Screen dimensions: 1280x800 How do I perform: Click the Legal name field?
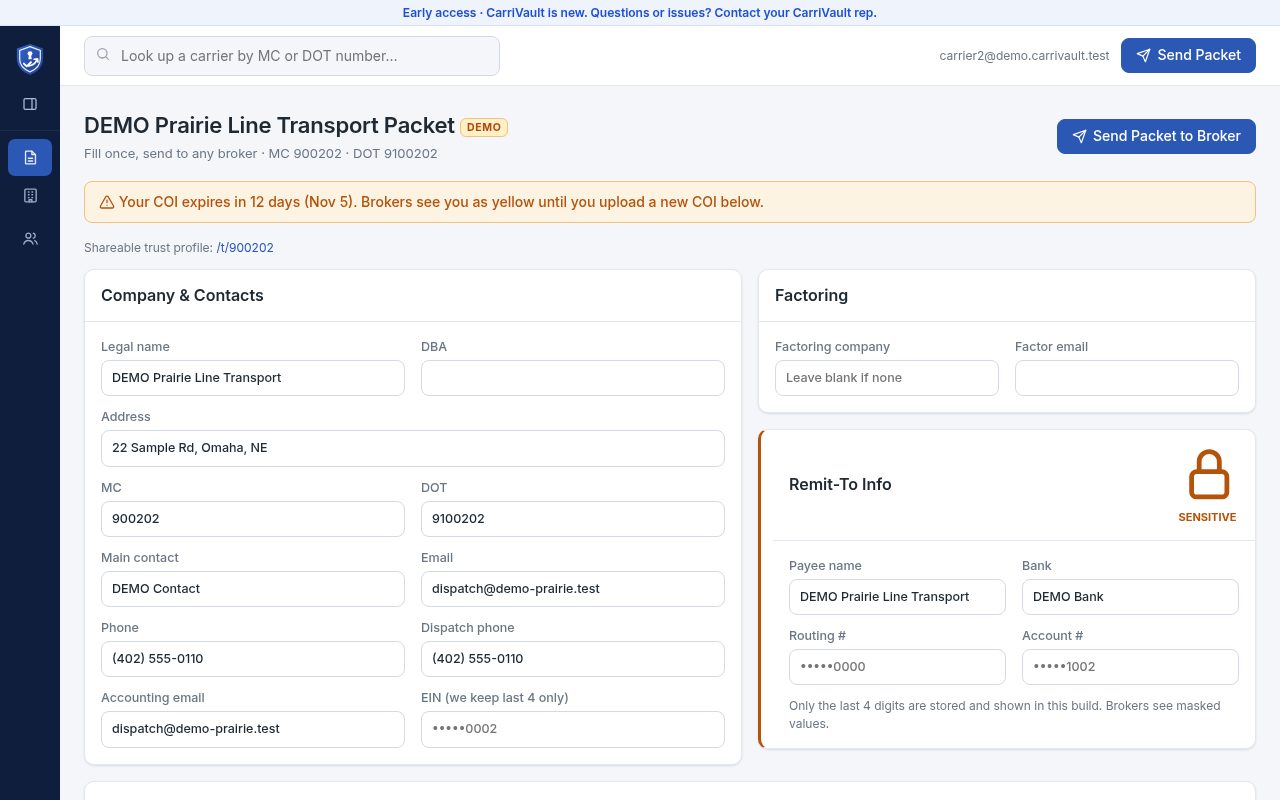253,378
